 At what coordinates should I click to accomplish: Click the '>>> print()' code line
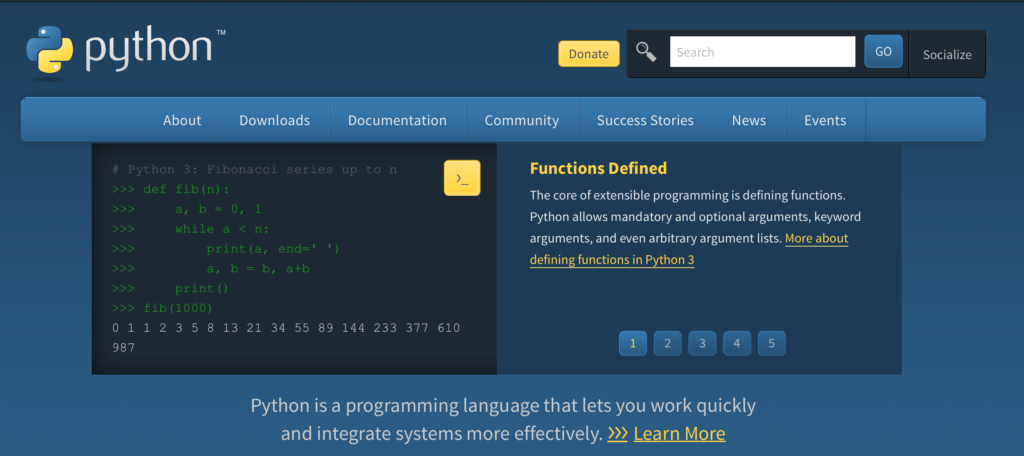coord(170,288)
